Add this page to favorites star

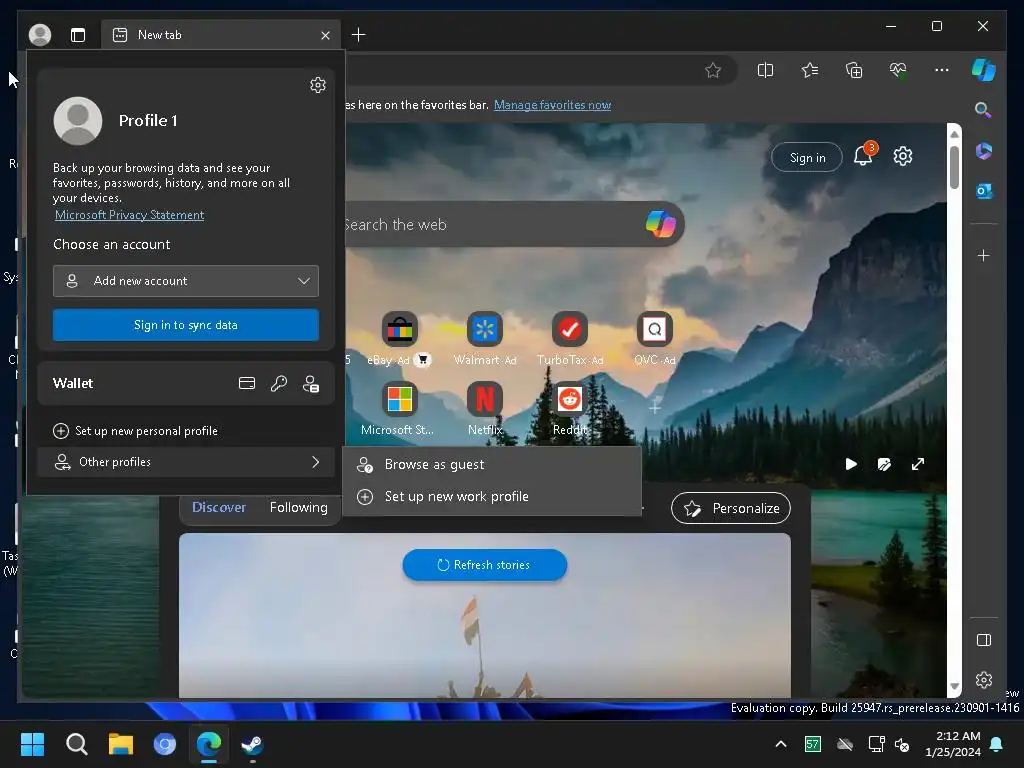coord(713,70)
